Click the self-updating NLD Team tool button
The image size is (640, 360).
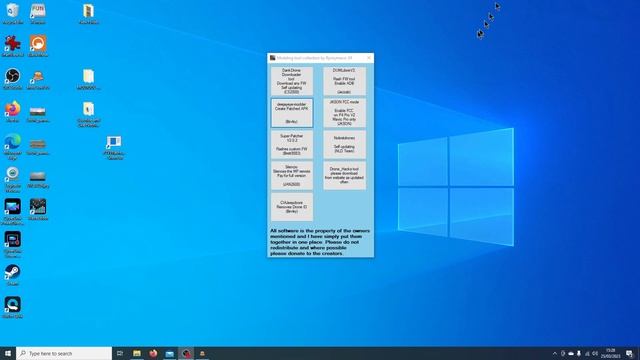click(x=344, y=144)
